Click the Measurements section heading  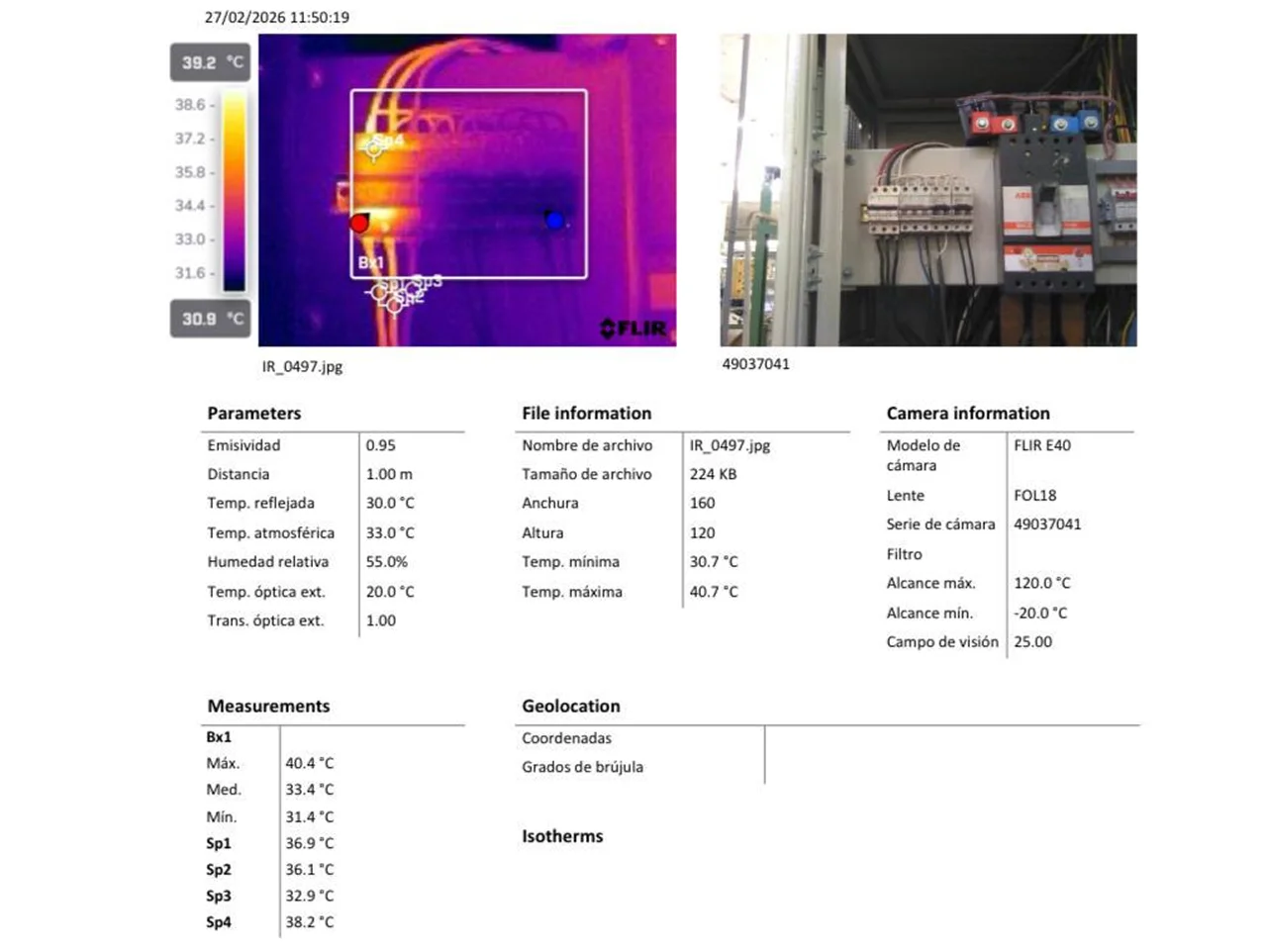[x=268, y=707]
